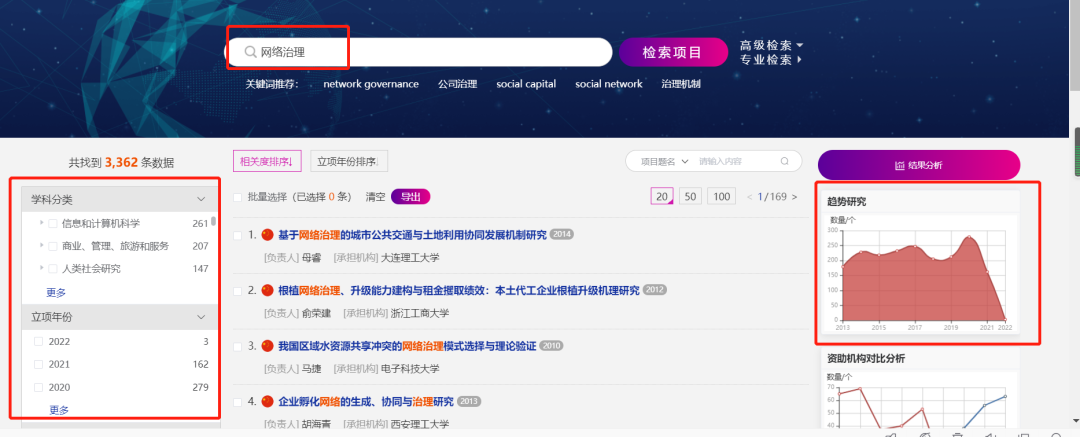1080x437 pixels.
Task: Collapse the 立项年份 panel chevron
Action: click(x=201, y=317)
